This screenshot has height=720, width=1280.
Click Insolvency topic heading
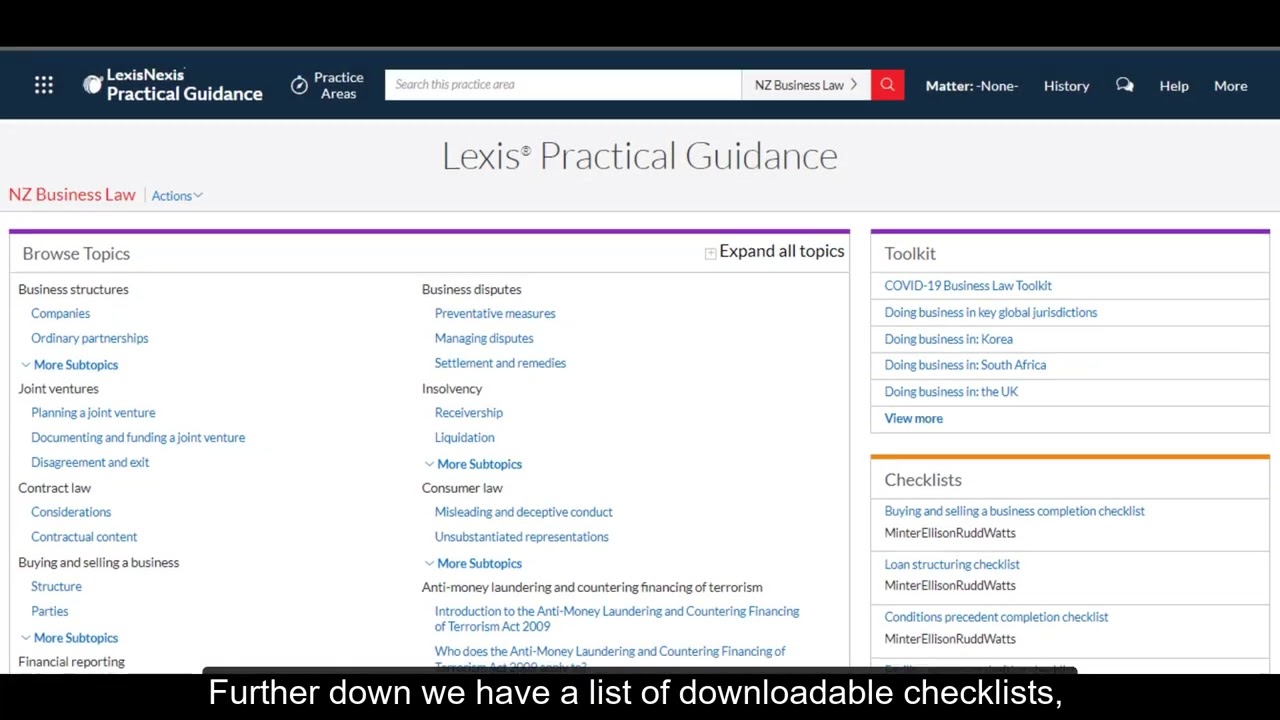pos(452,388)
